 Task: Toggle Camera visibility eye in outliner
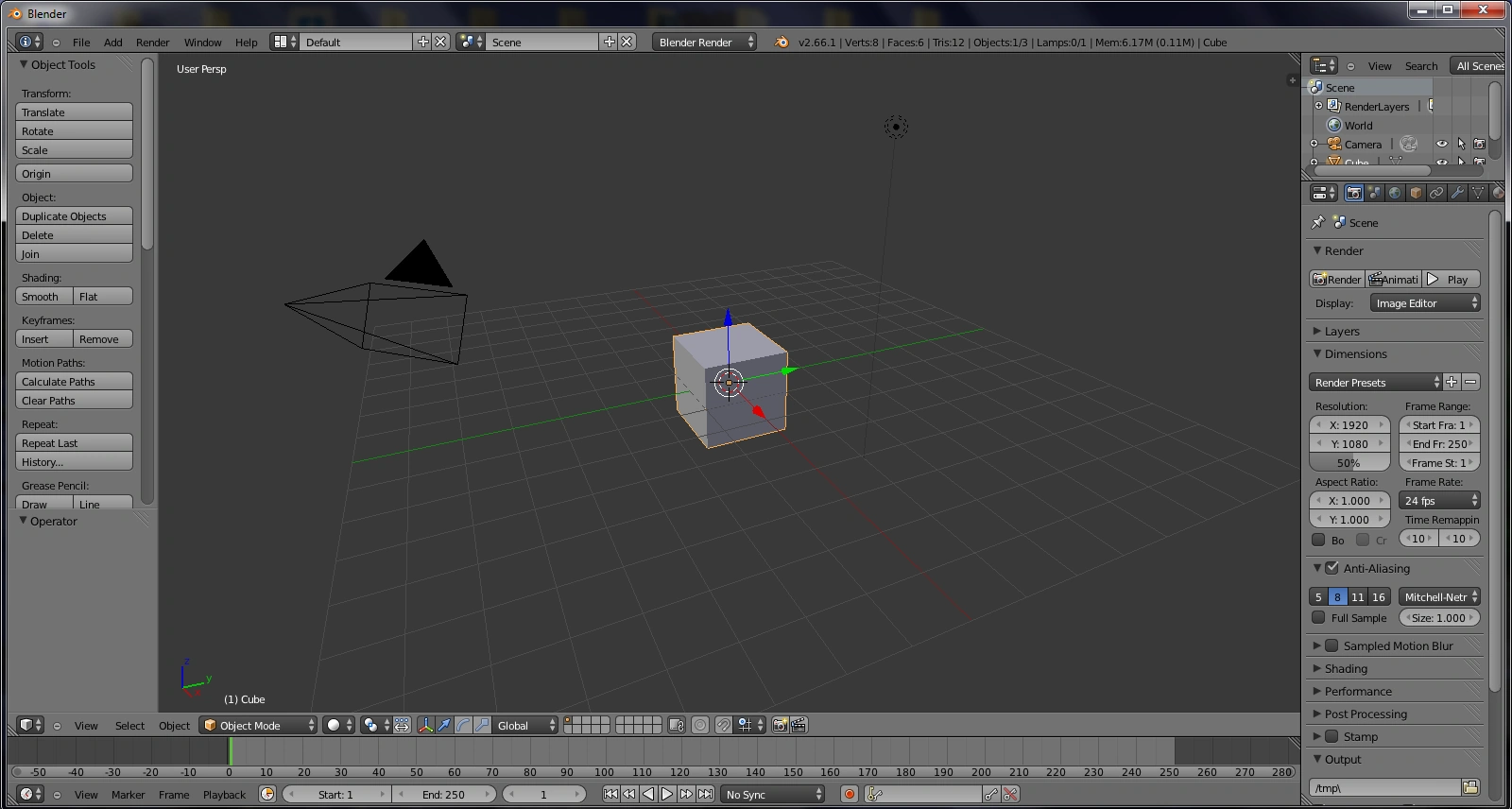pos(1442,144)
